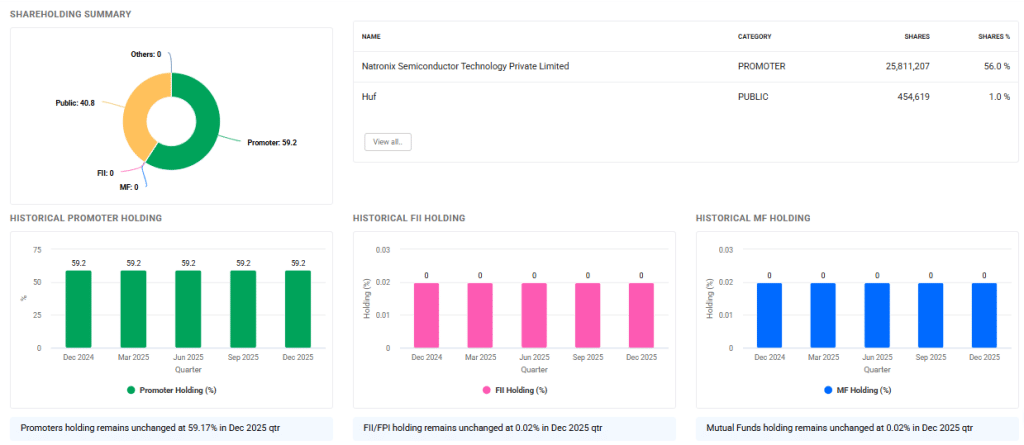Click the Sep 2025 blue MF bar

point(930,315)
